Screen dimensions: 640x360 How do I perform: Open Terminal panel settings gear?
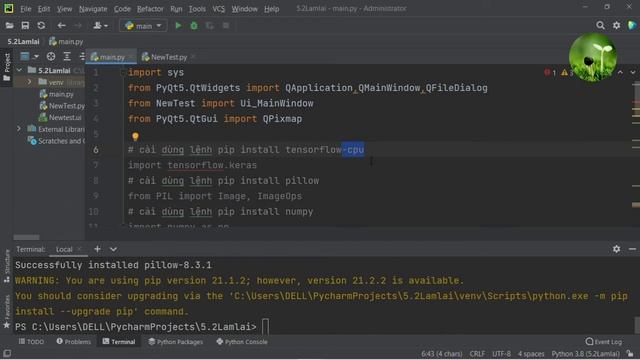pyautogui.click(x=616, y=249)
